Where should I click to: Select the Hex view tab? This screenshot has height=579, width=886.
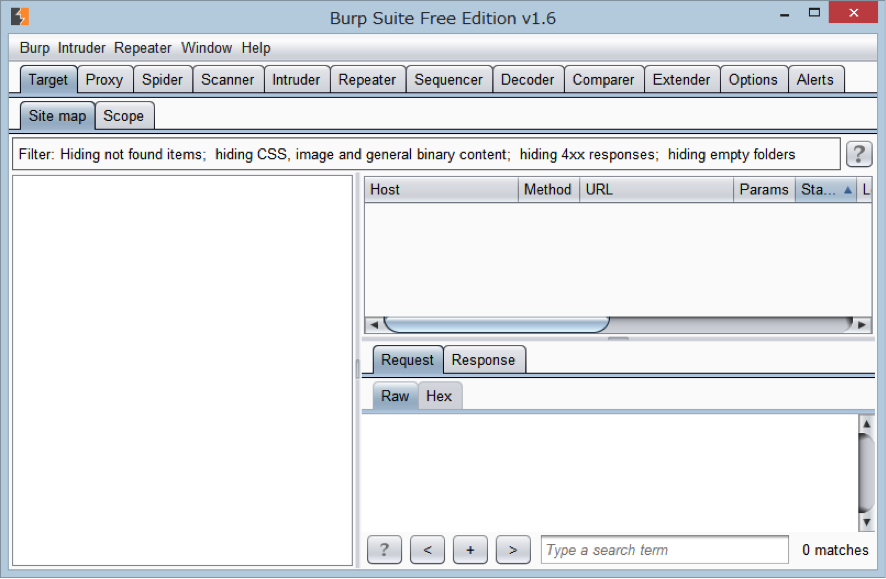439,396
